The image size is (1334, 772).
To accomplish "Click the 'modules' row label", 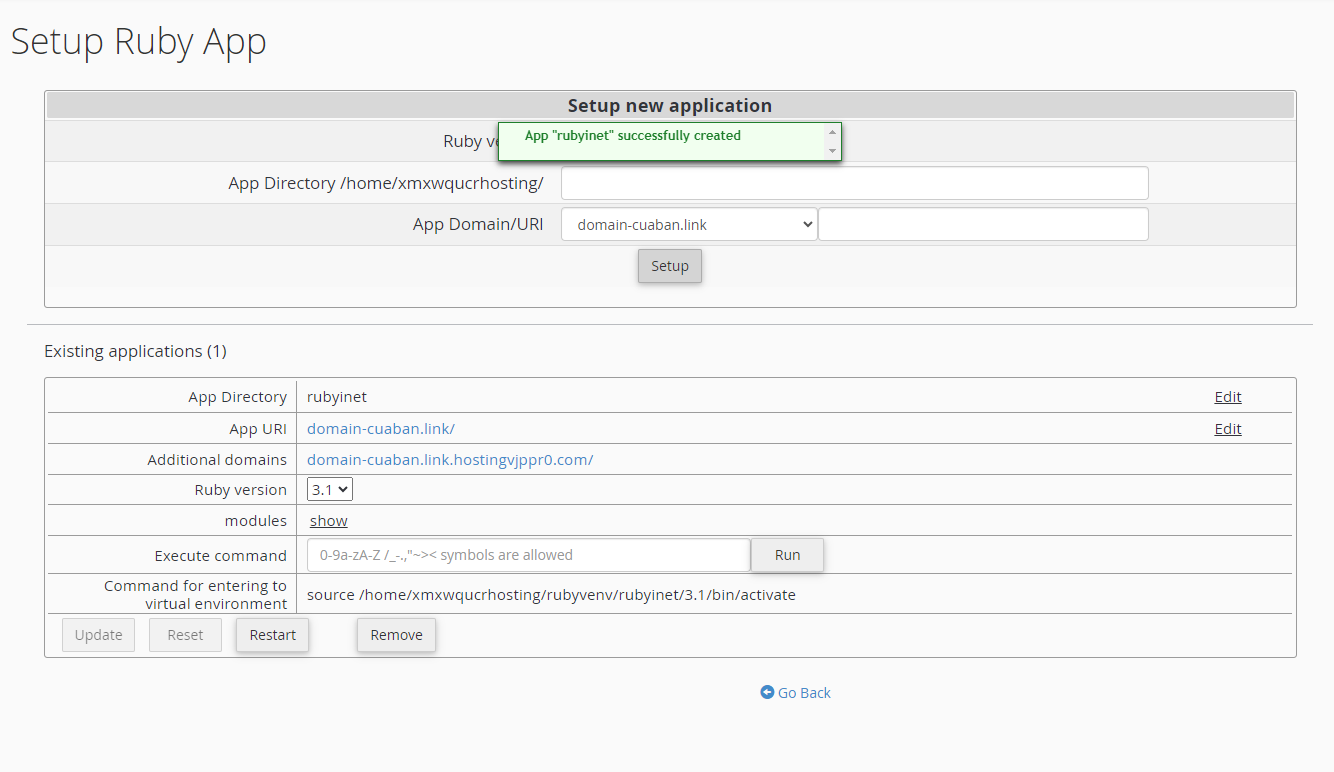I will 256,521.
